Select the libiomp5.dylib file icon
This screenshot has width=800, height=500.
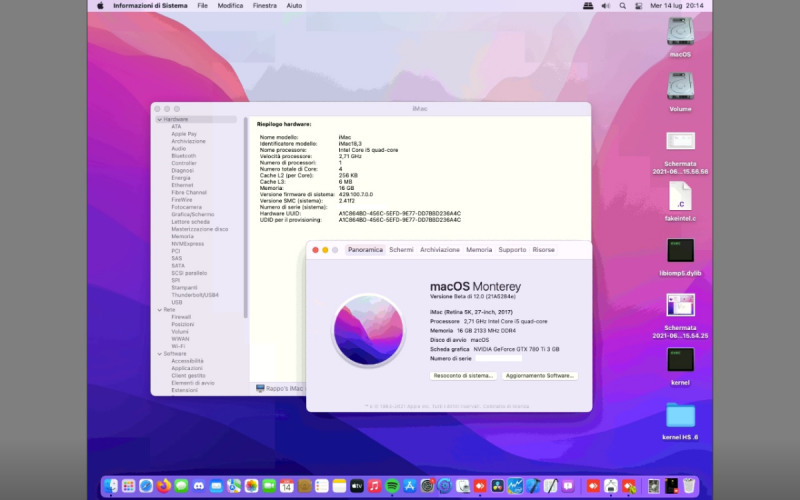tap(680, 250)
